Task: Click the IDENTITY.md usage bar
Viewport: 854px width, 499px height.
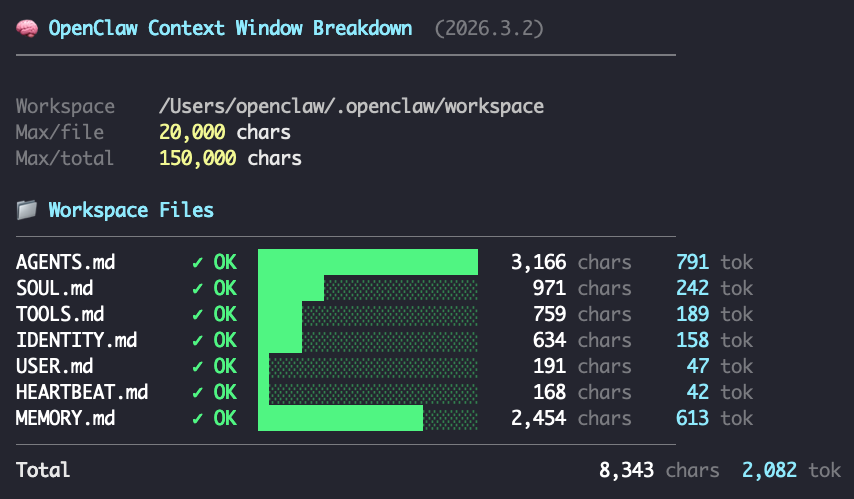Action: [368, 340]
